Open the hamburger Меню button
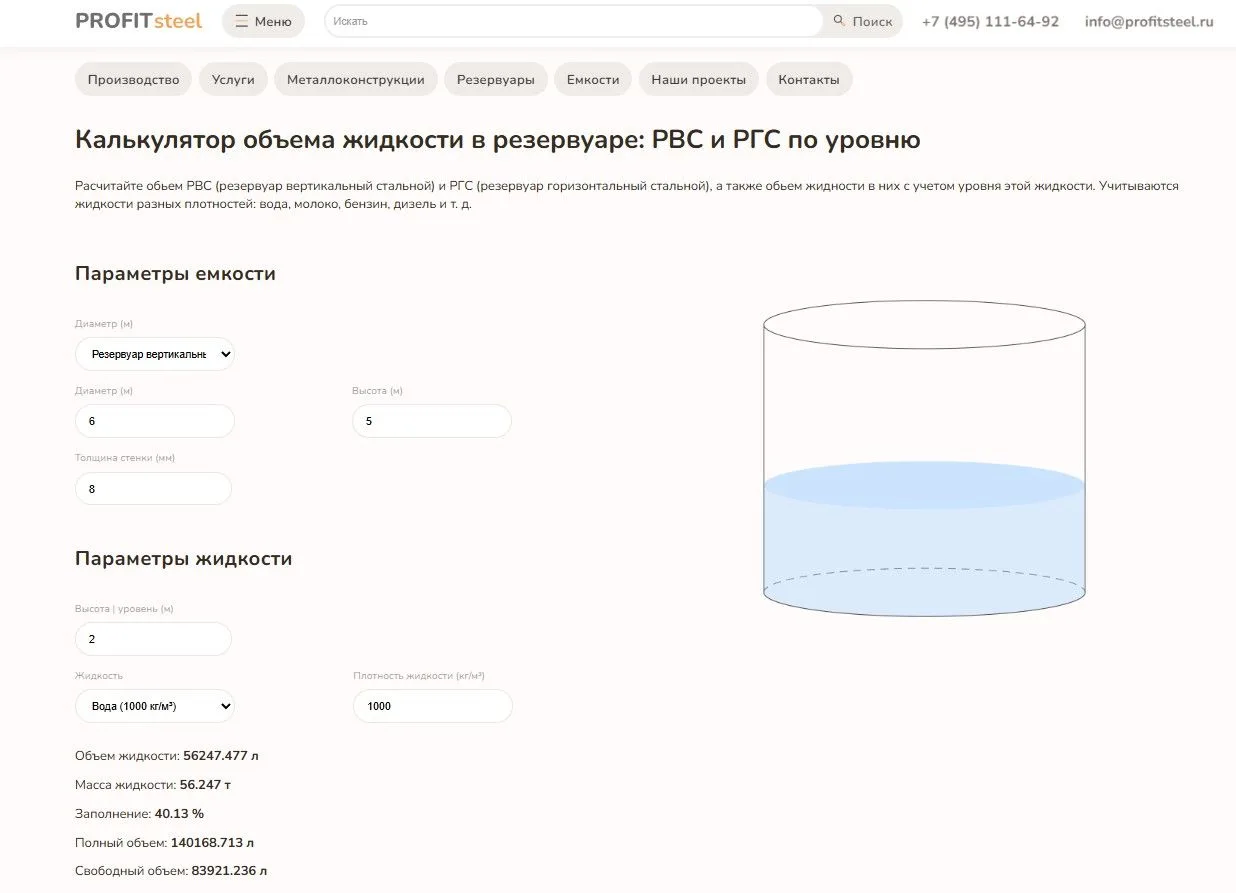Screen dimensions: 1236x893 (263, 21)
